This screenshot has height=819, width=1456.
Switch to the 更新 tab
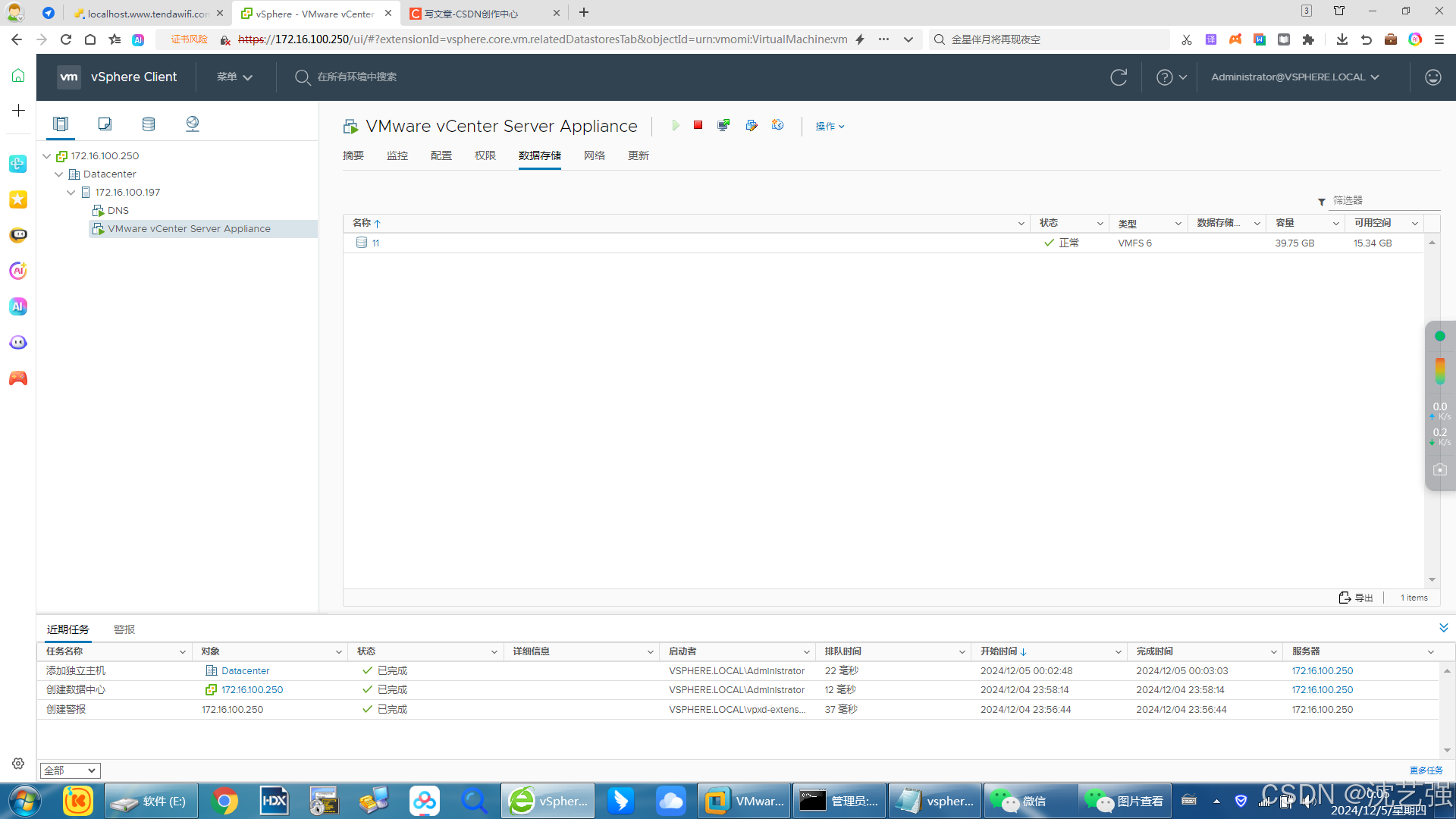pos(639,155)
